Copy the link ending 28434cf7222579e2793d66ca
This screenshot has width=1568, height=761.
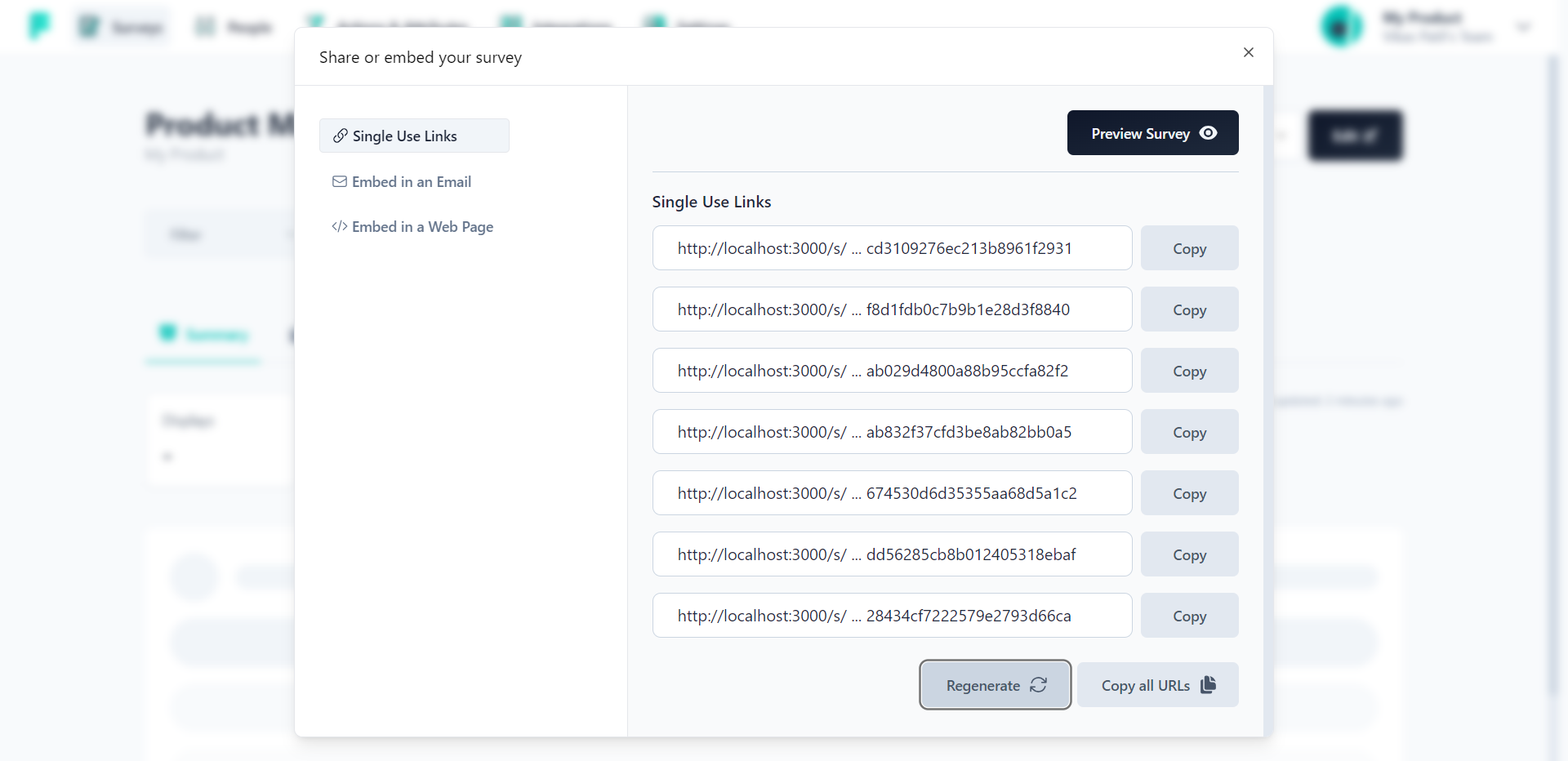(1189, 615)
